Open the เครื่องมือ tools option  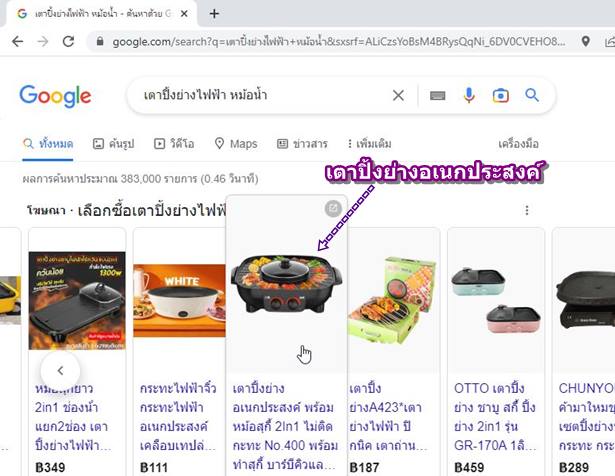pos(518,144)
